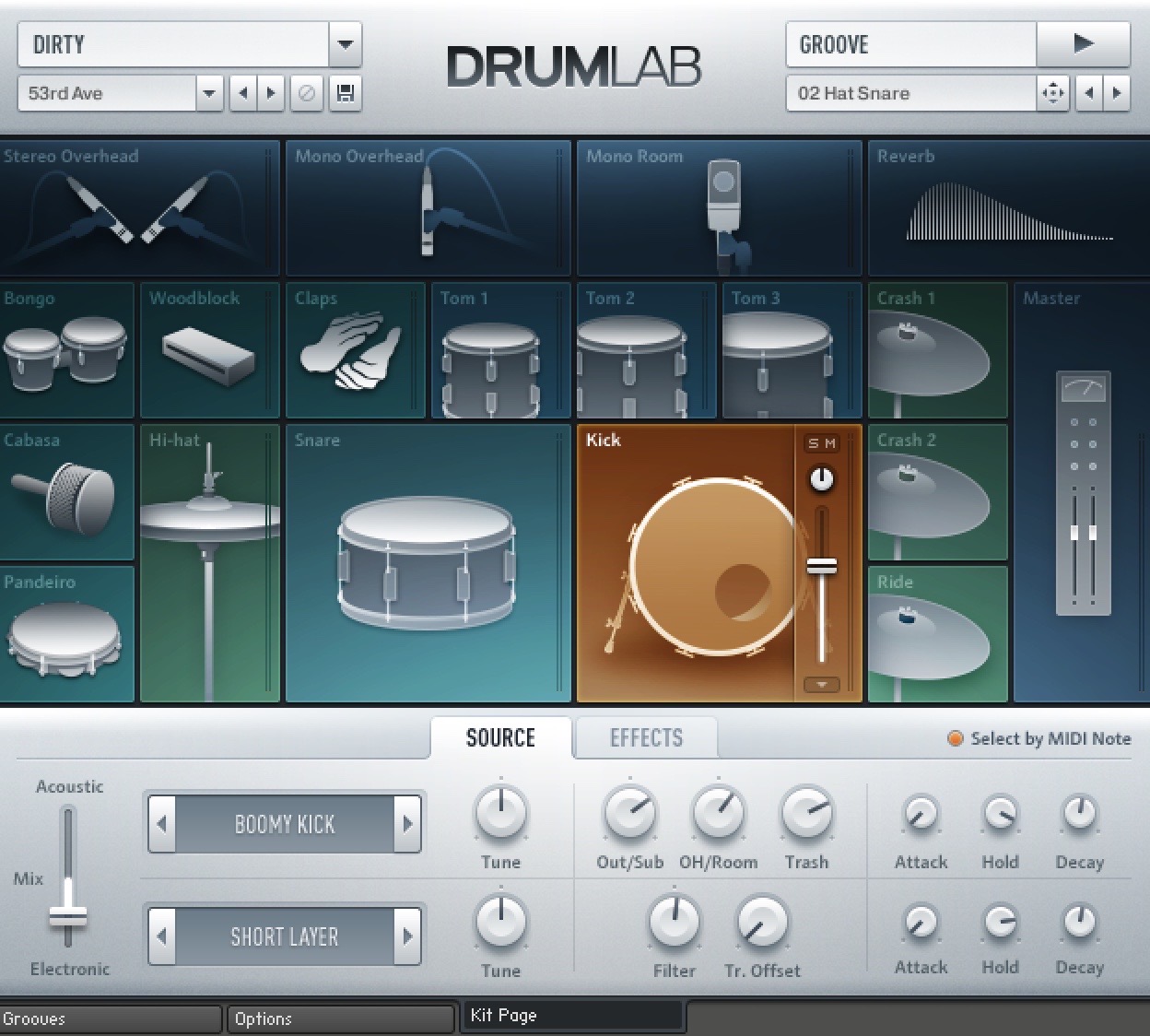This screenshot has width=1150, height=1036.
Task: Select the Tom 2 drum pad
Action: (x=646, y=350)
